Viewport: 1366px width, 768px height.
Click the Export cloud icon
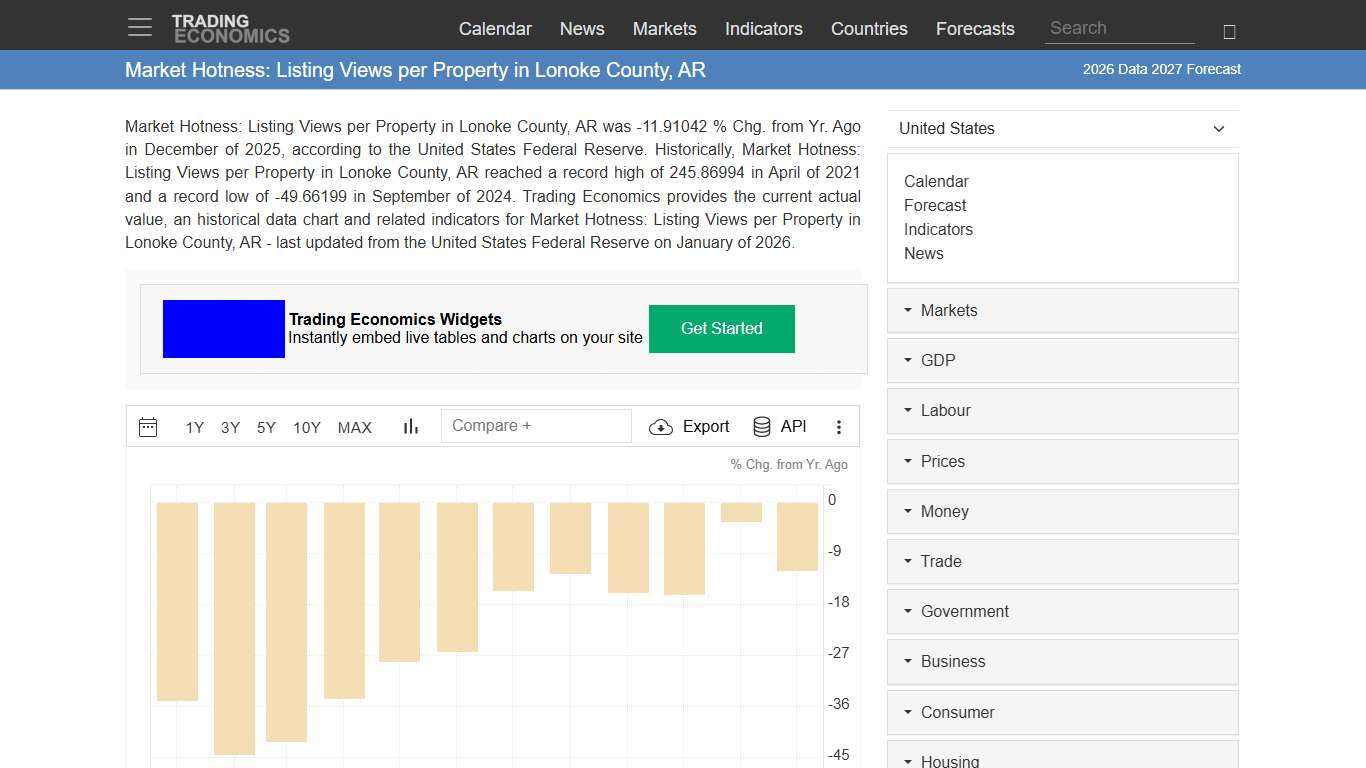[x=661, y=427]
